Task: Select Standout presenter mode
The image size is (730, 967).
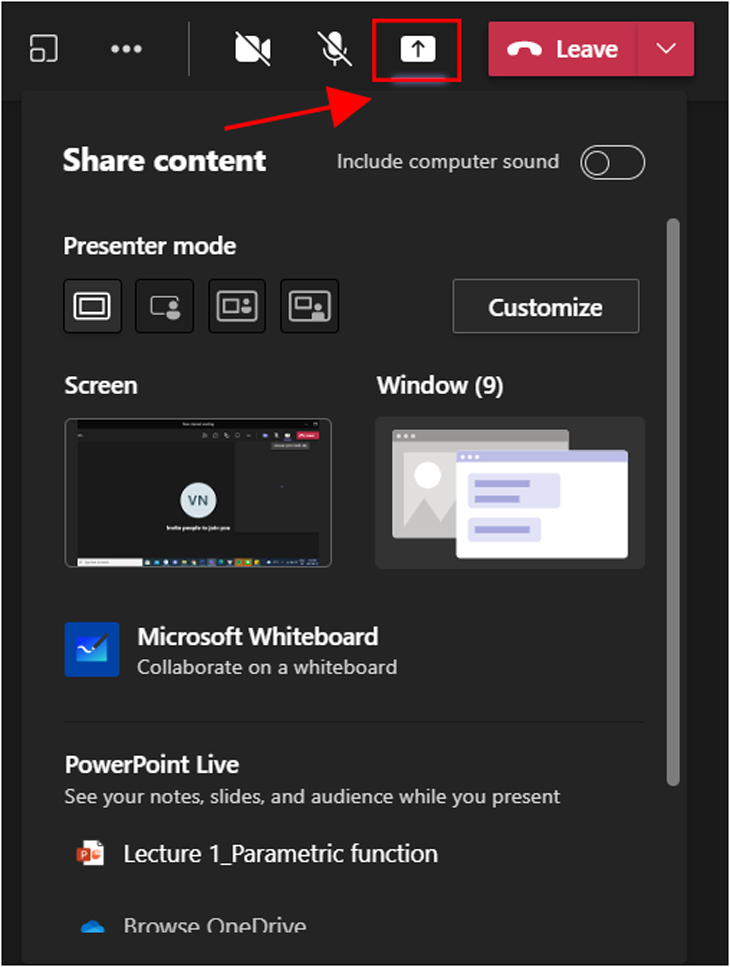Action: pos(165,306)
